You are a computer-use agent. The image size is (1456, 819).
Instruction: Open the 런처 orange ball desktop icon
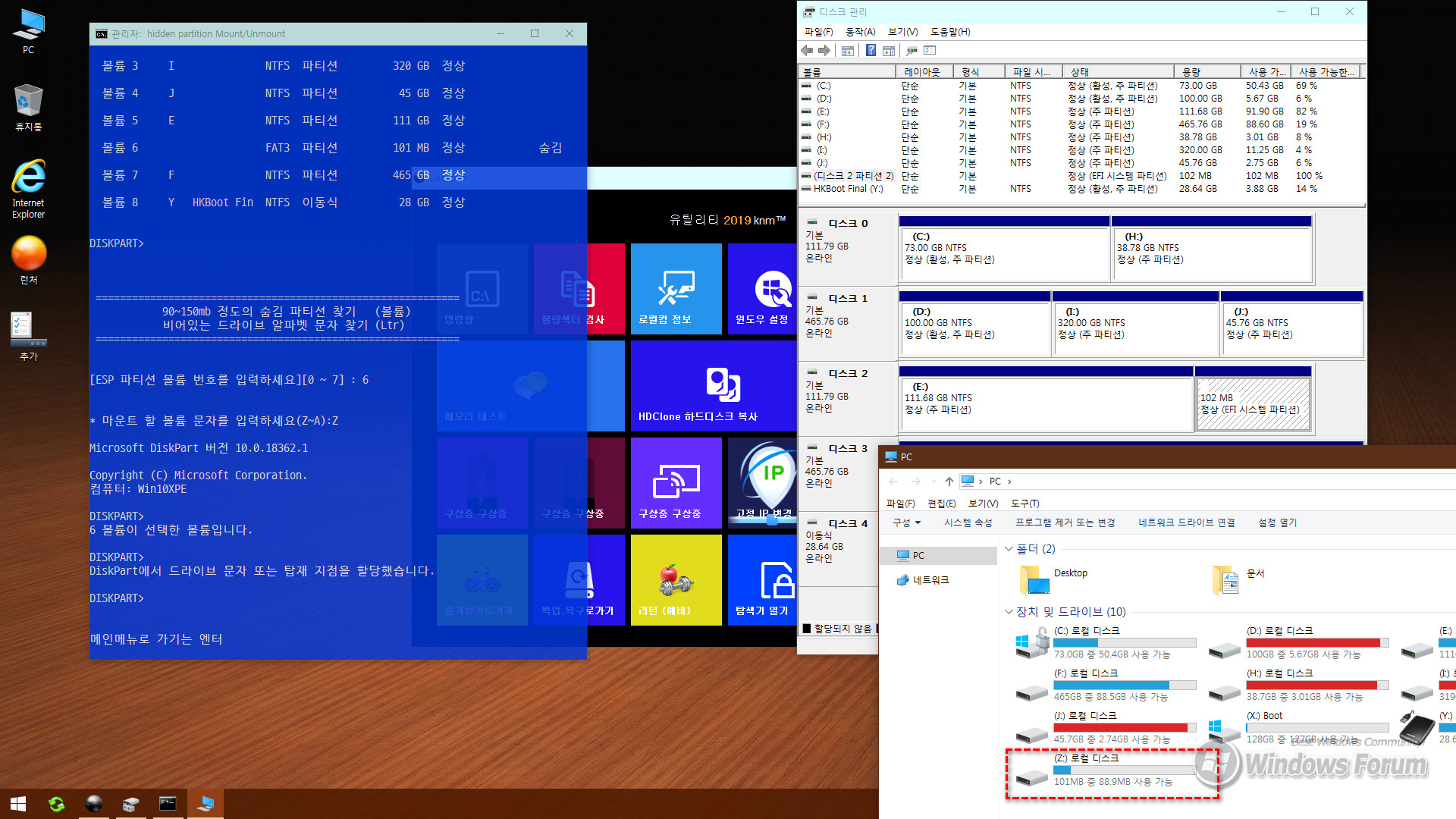tap(28, 260)
